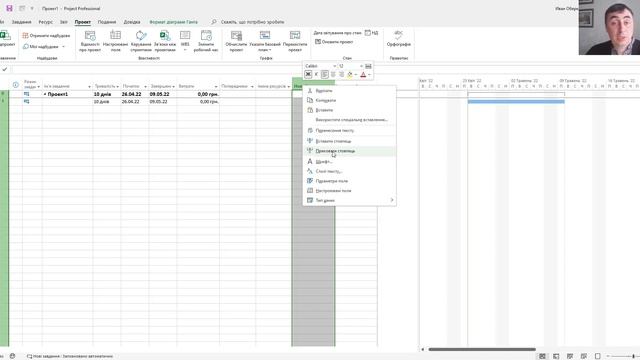This screenshot has height=360, width=640.
Task: Select Paste (Вставити) in context menu
Action: [349, 110]
